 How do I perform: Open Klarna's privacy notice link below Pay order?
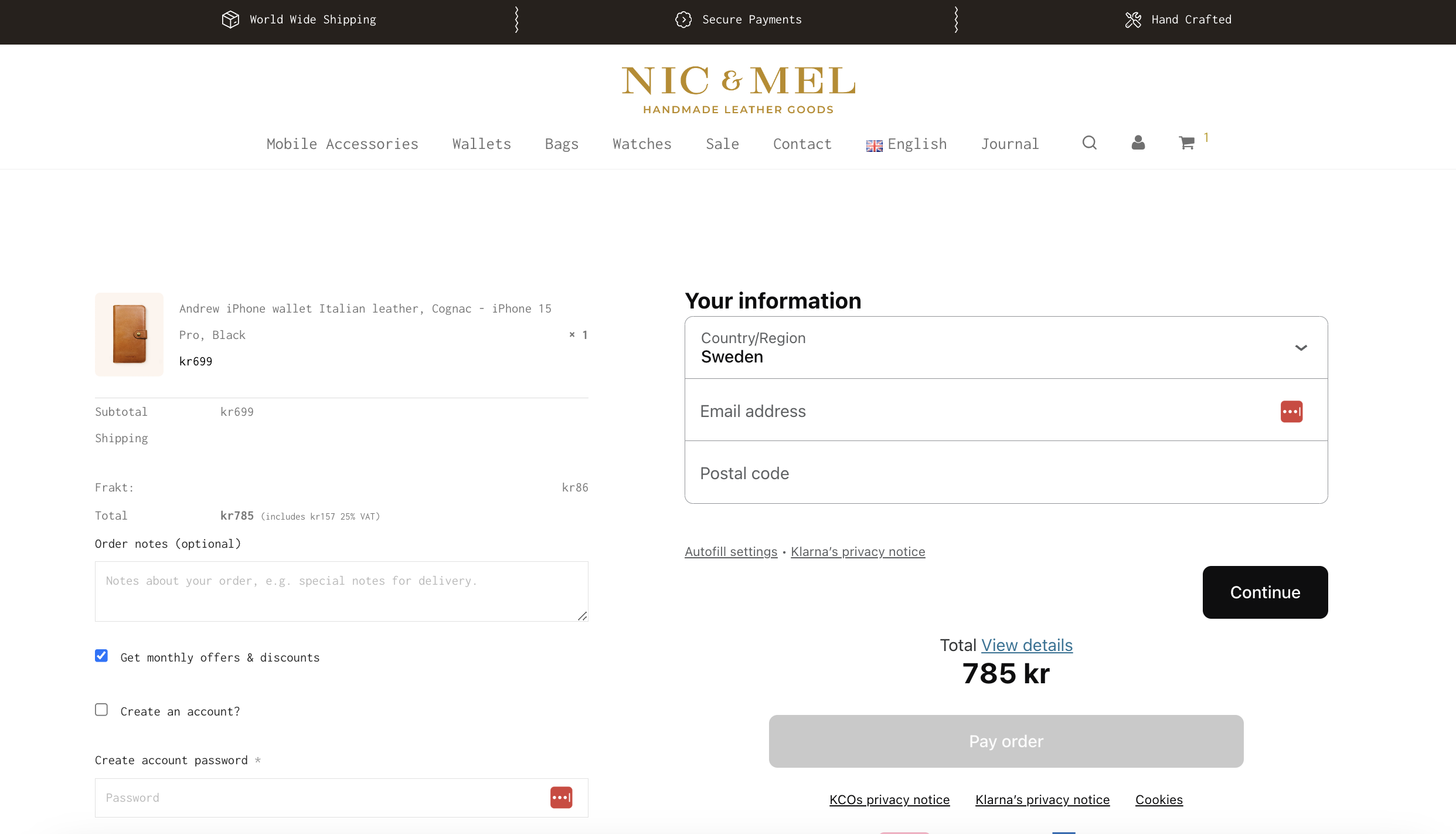coord(1042,800)
